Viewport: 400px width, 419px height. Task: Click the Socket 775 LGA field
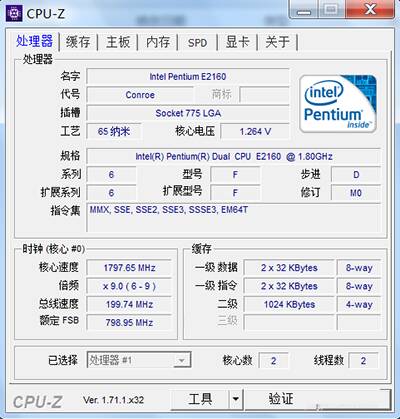[188, 113]
